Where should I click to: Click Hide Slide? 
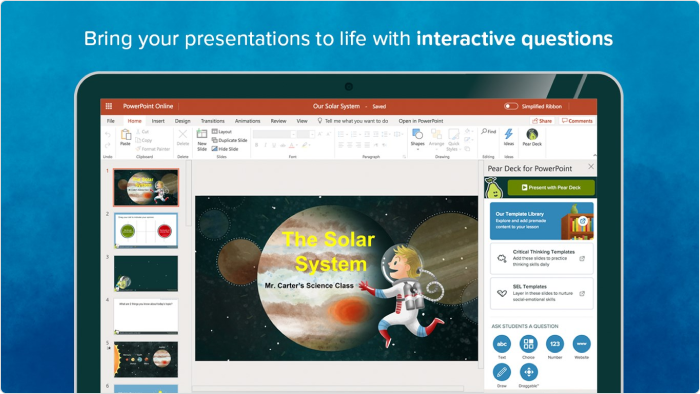tap(225, 149)
